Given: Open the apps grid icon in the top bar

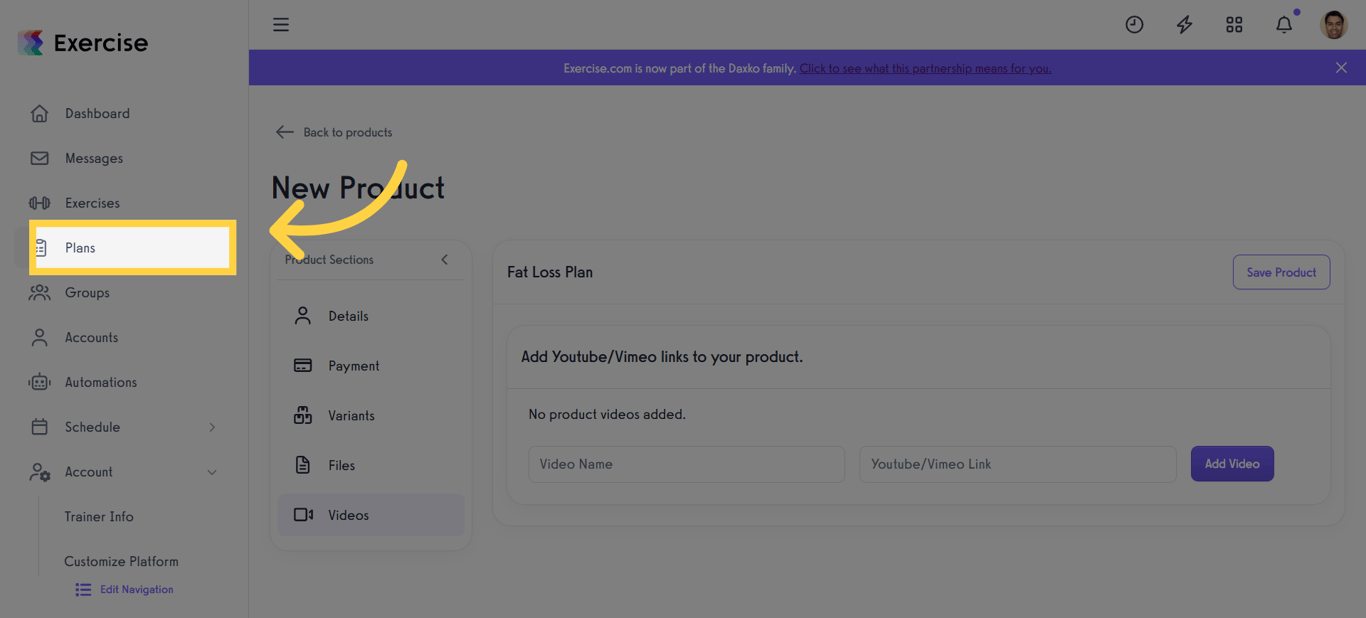Looking at the screenshot, I should tap(1234, 24).
